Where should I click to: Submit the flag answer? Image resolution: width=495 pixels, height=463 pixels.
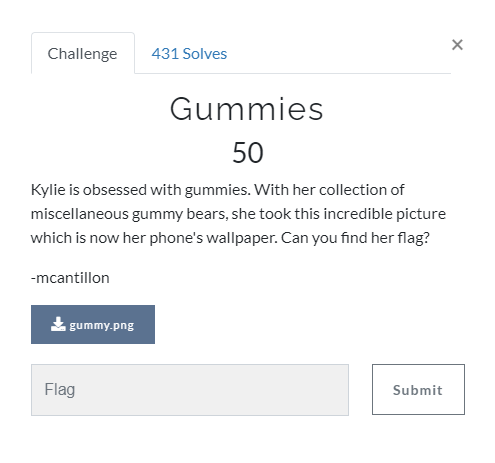tap(418, 389)
